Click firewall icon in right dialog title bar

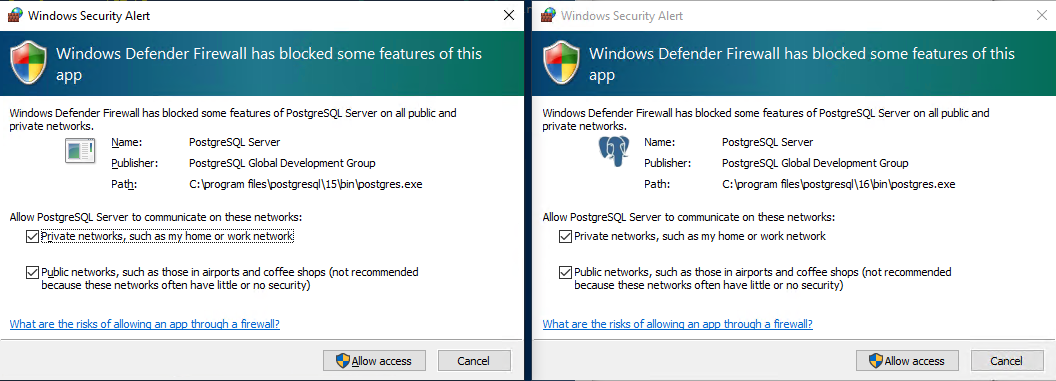pyautogui.click(x=548, y=15)
